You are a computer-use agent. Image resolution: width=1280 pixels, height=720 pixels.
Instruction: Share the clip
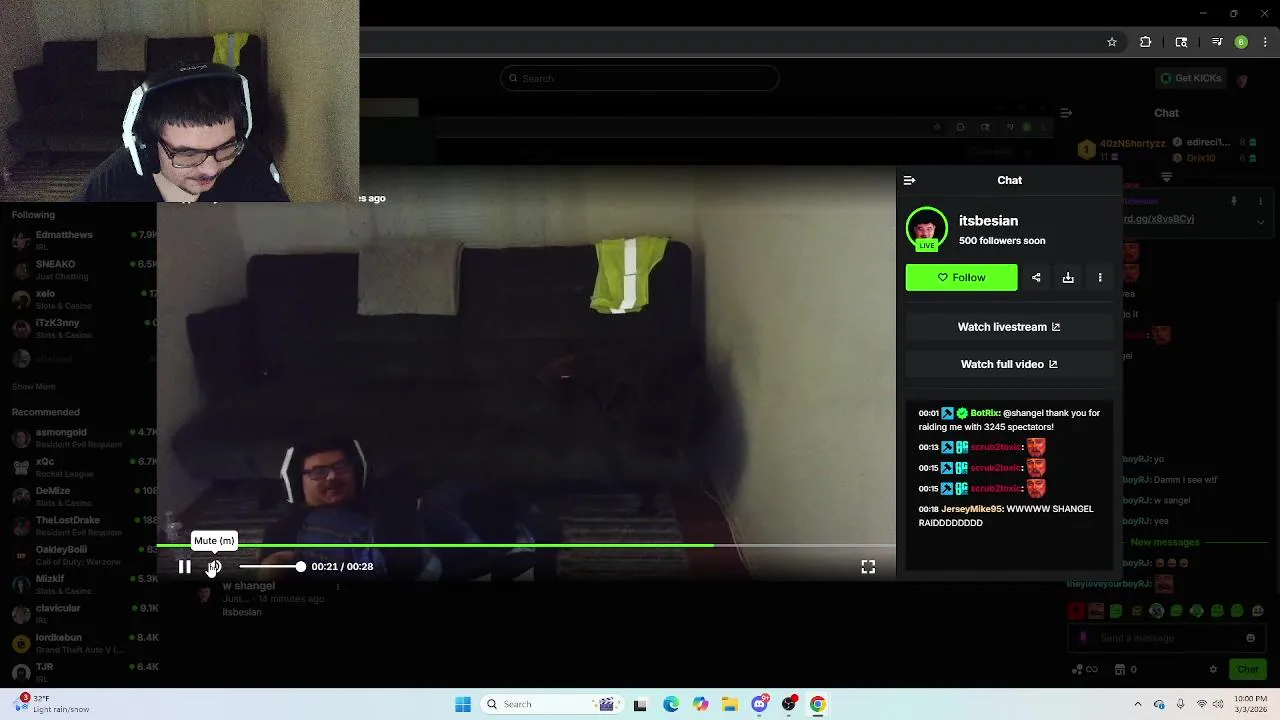coord(1036,278)
